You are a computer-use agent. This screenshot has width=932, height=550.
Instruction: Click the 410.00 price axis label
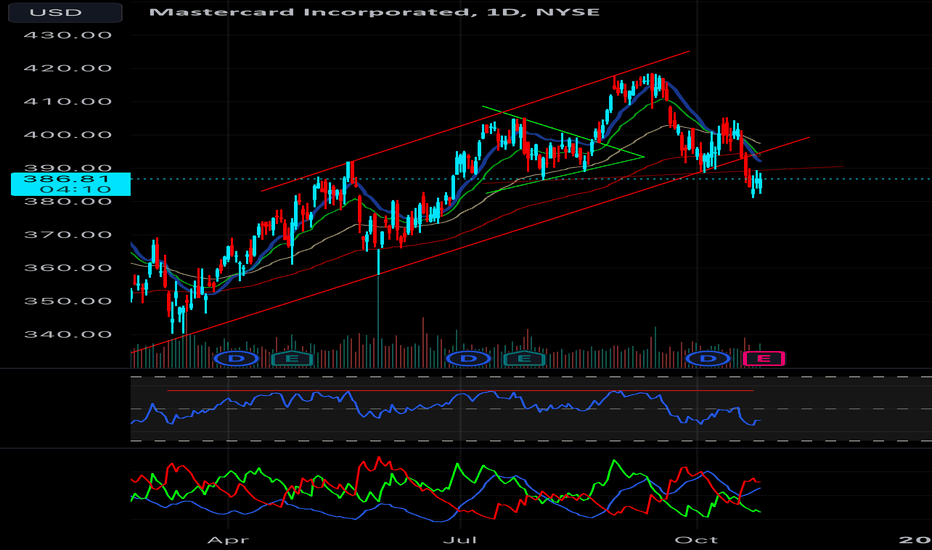(x=68, y=102)
